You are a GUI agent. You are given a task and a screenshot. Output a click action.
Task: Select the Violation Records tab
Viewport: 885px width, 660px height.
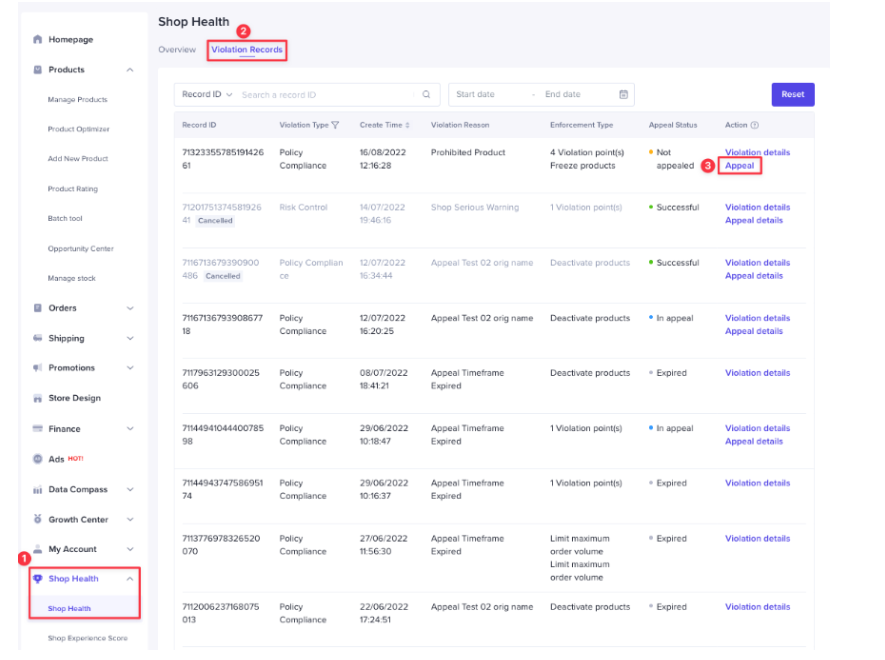247,50
